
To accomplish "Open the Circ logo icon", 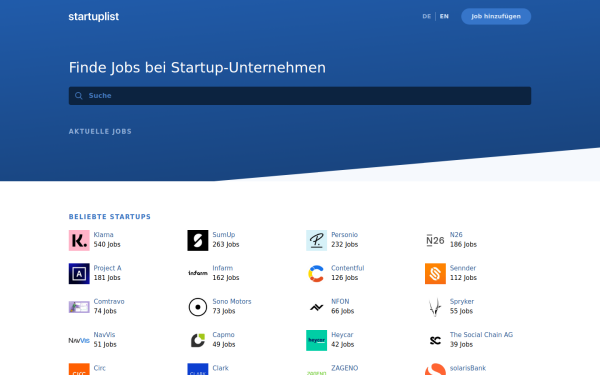I will (x=79, y=369).
